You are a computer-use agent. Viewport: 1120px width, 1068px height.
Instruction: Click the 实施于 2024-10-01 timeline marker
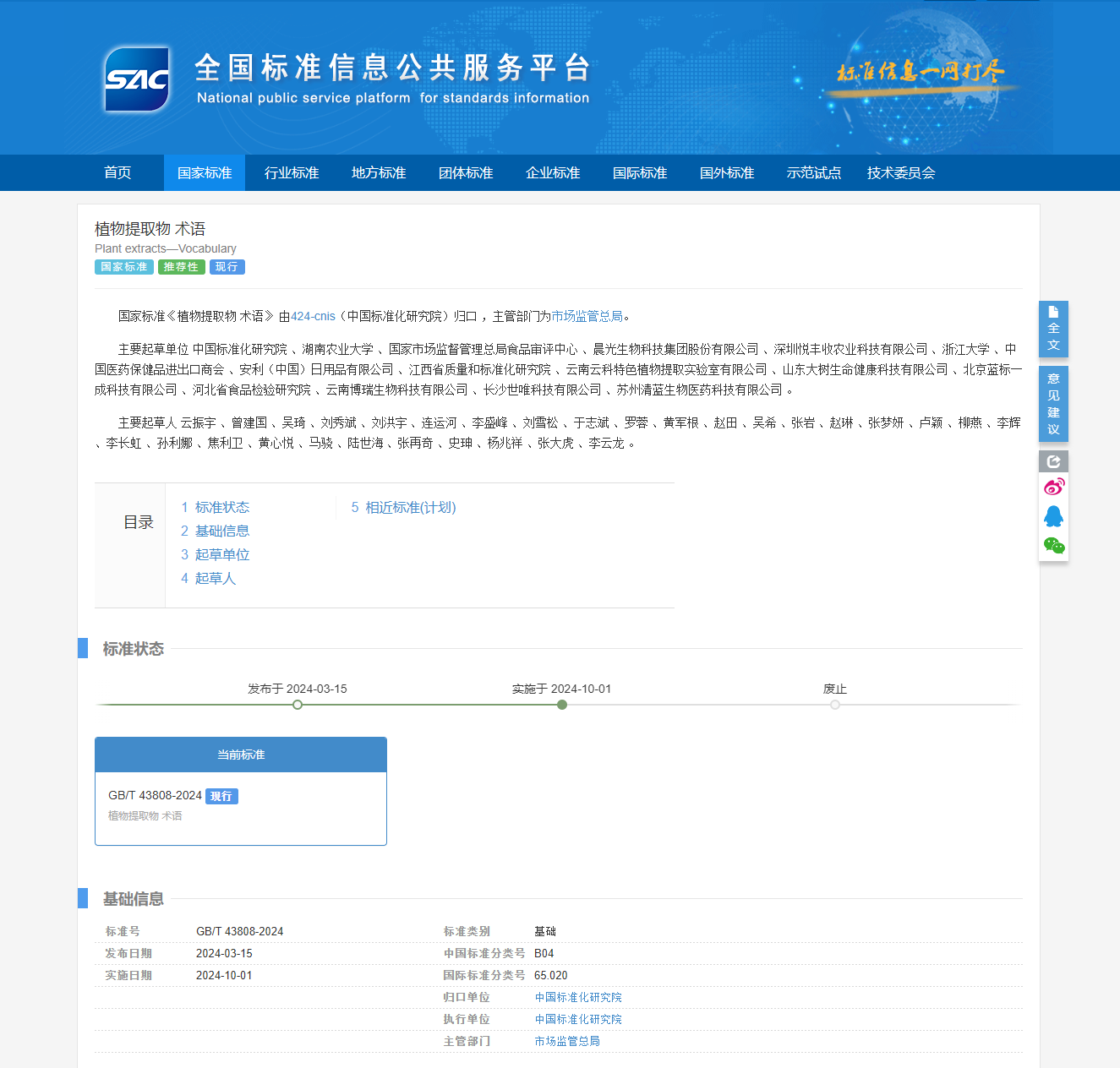coord(562,705)
